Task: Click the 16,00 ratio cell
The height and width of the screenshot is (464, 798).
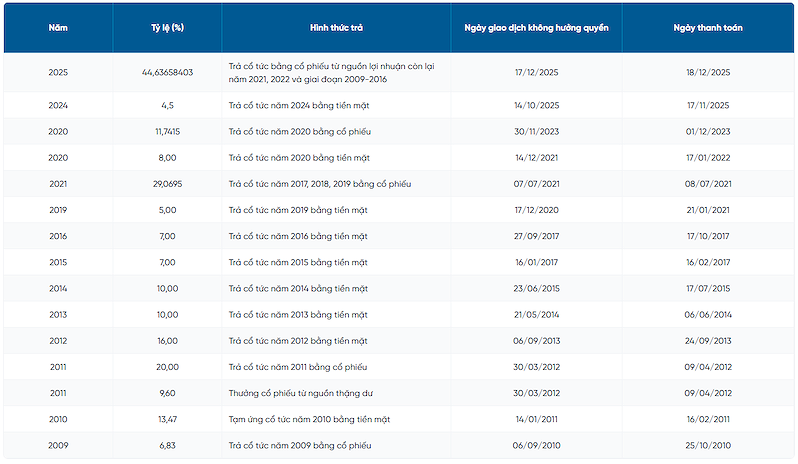Action: click(167, 341)
